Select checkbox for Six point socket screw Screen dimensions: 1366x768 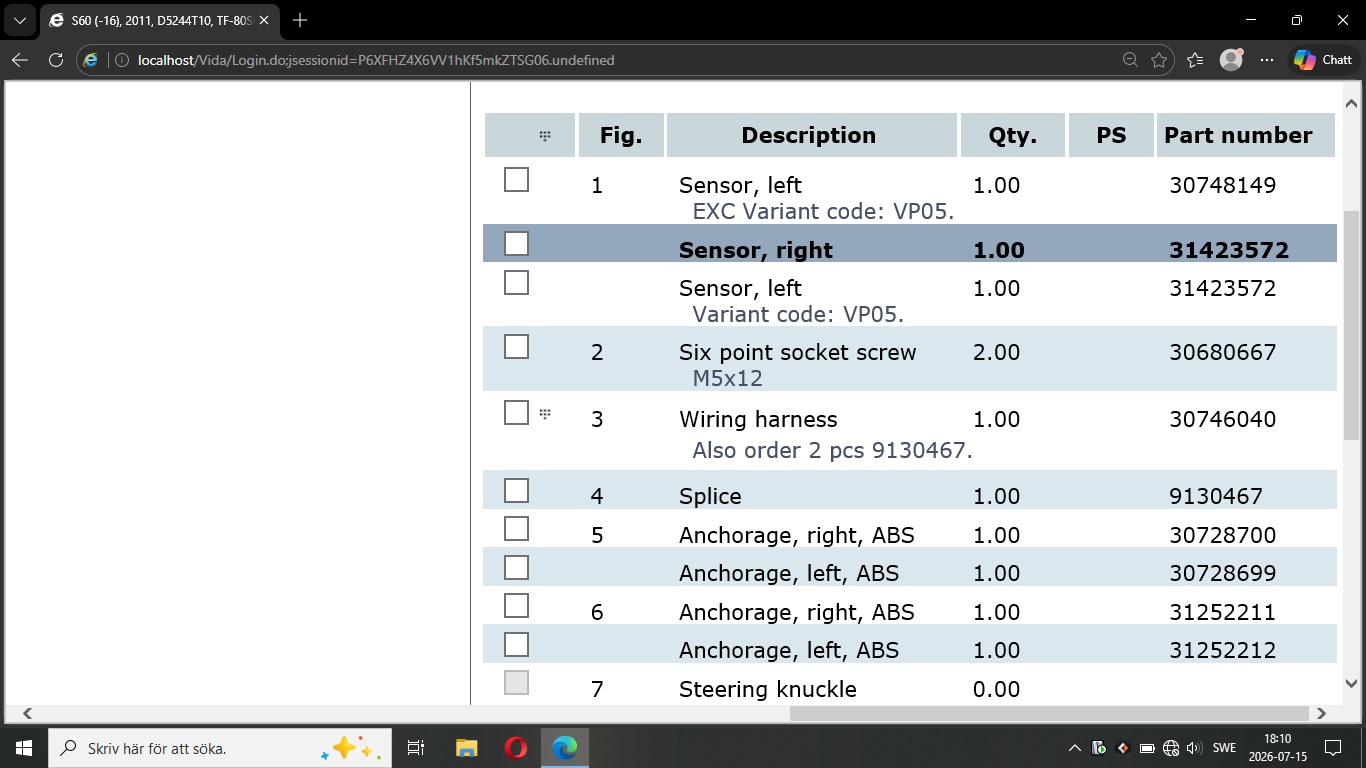[x=516, y=347]
